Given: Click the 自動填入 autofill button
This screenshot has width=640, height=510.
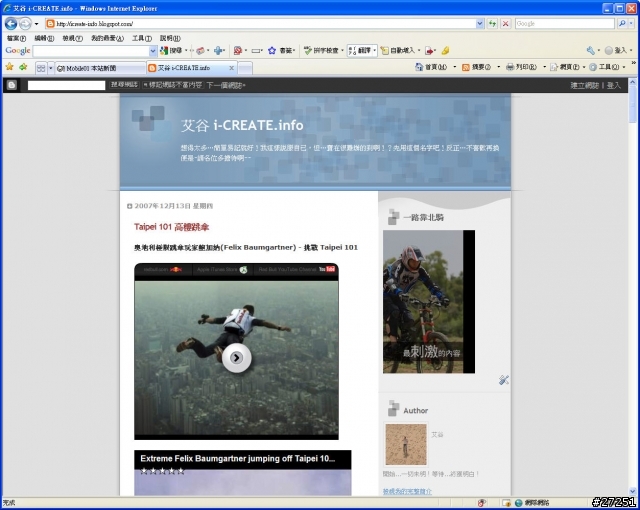Looking at the screenshot, I should [x=398, y=51].
